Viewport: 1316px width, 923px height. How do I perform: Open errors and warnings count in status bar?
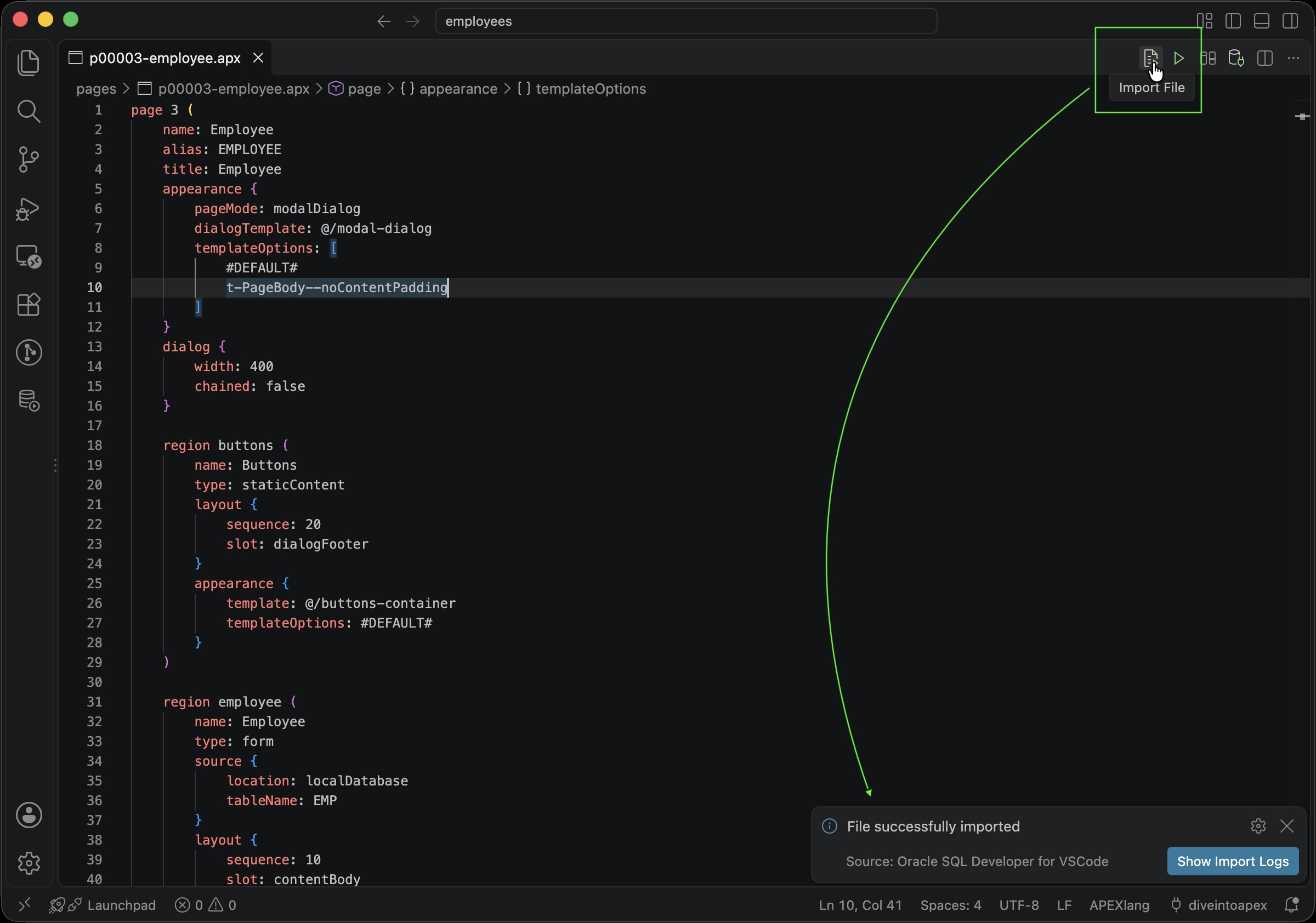pyautogui.click(x=205, y=905)
